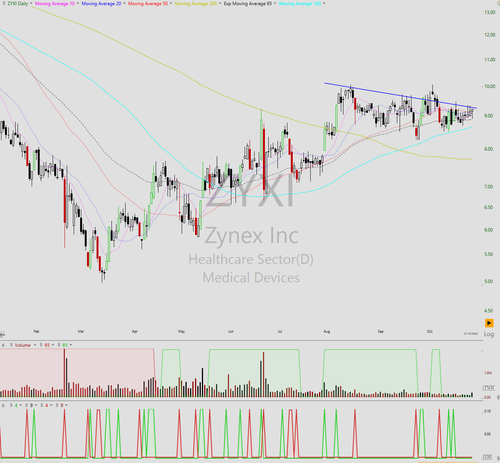Select the Moving Average 20 label
Image resolution: width=500 pixels, height=463 pixels.
click(x=101, y=3)
